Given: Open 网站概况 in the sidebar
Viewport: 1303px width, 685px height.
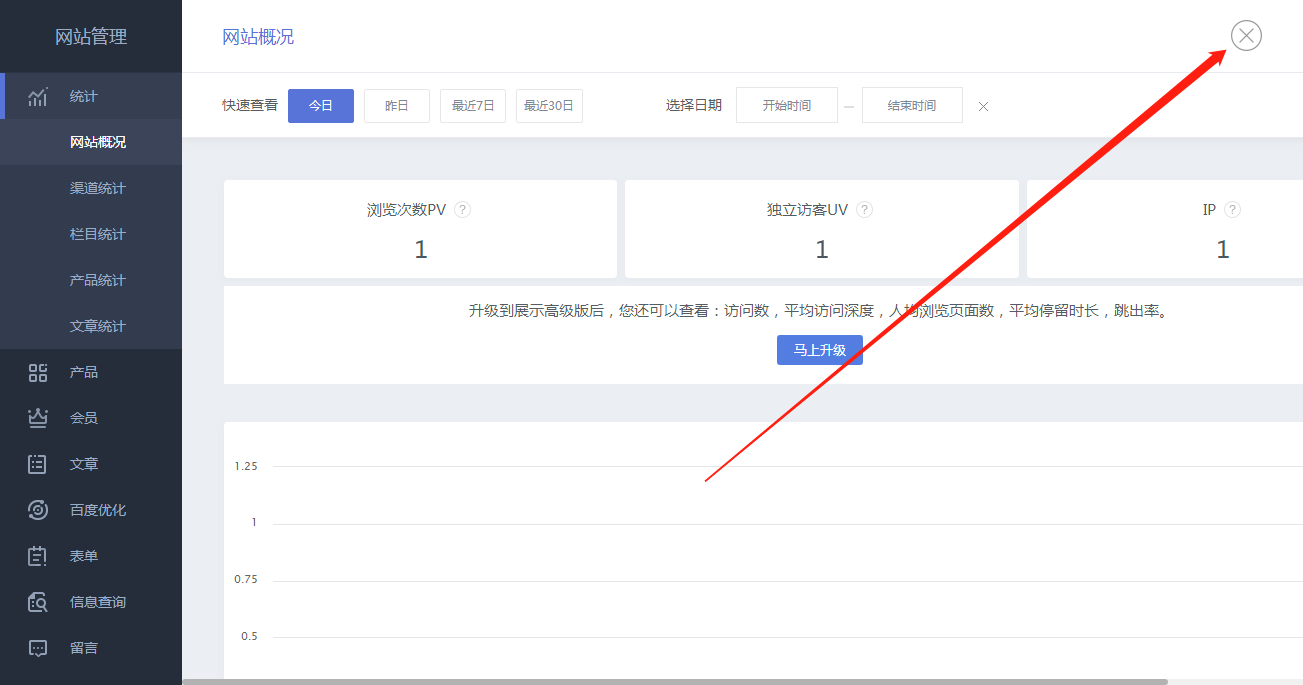Looking at the screenshot, I should pos(91,142).
